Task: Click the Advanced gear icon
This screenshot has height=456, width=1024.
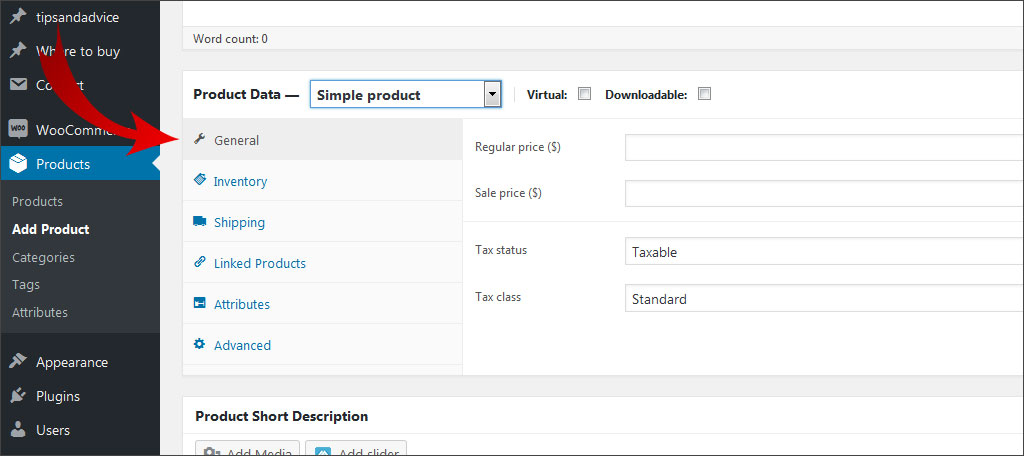Action: pyautogui.click(x=199, y=345)
